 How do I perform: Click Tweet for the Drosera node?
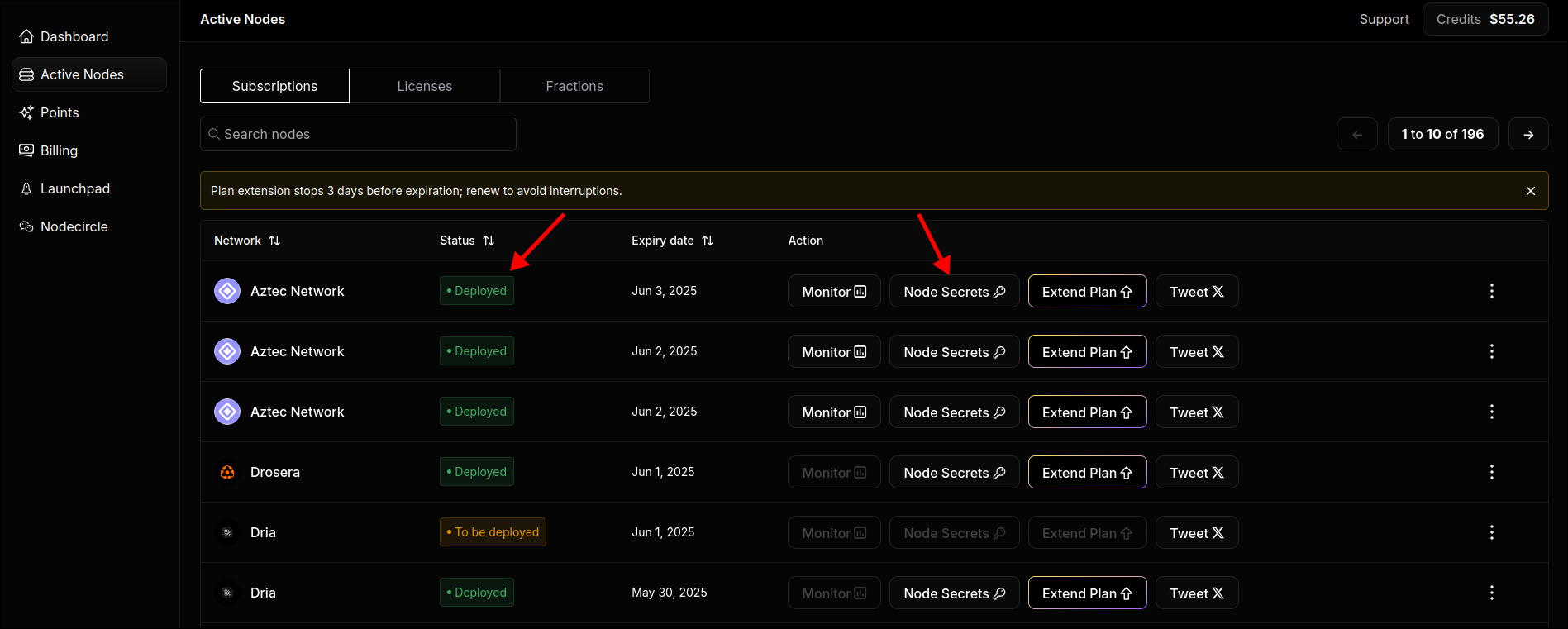point(1197,472)
